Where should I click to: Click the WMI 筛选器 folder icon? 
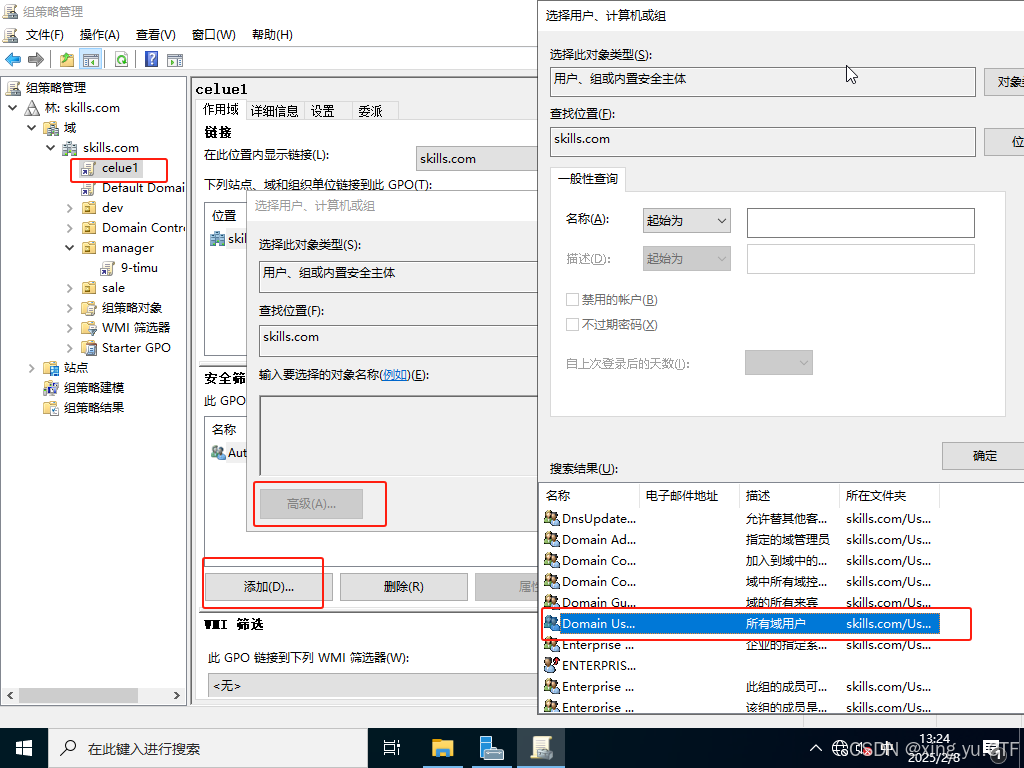pos(90,328)
